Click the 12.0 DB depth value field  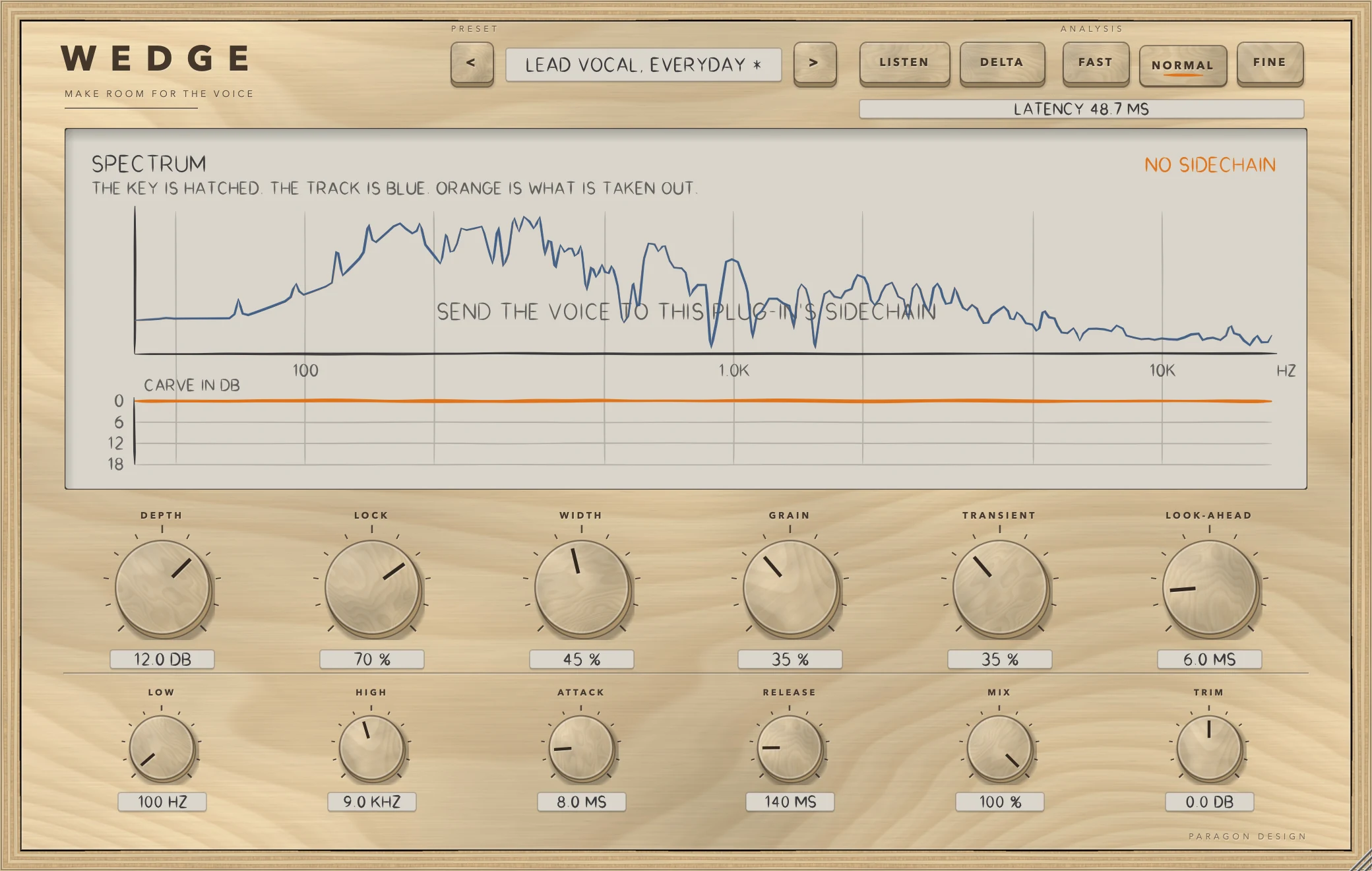click(x=162, y=659)
